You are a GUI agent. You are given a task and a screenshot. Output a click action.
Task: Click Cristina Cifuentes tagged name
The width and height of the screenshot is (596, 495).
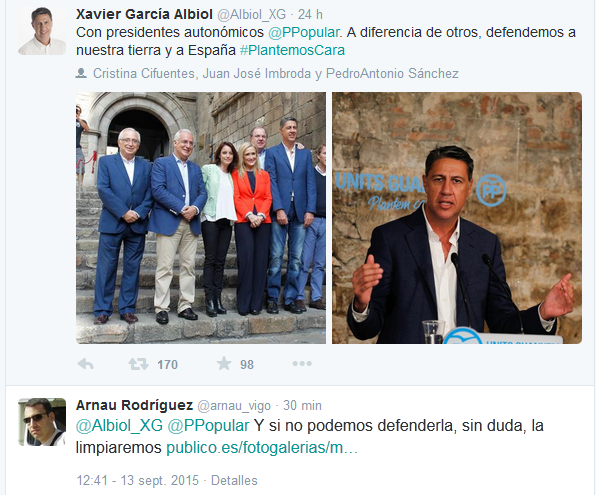144,73
